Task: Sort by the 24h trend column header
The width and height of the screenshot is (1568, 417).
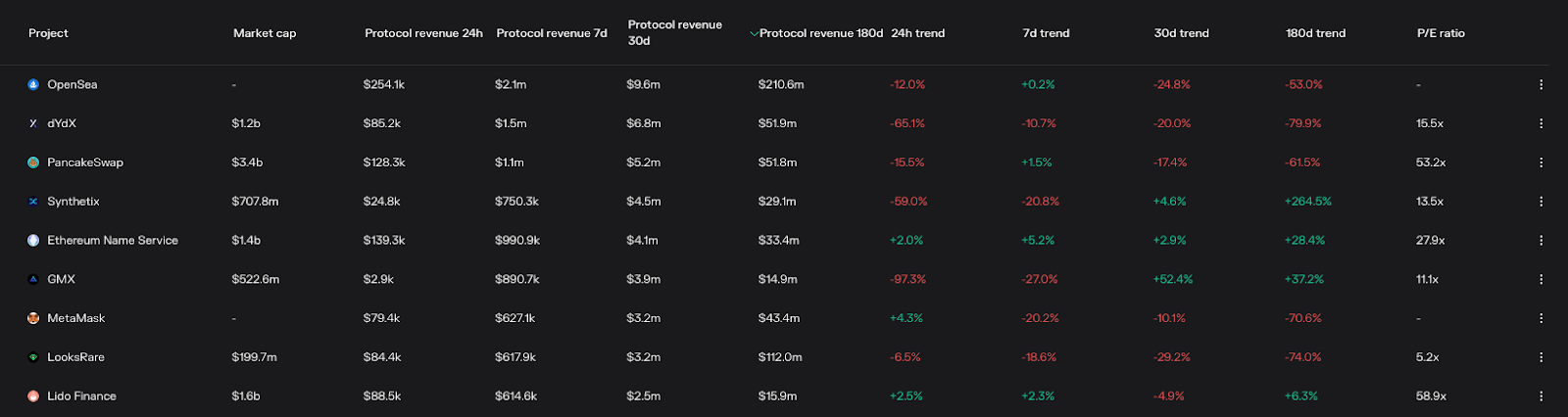Action: pyautogui.click(x=918, y=33)
